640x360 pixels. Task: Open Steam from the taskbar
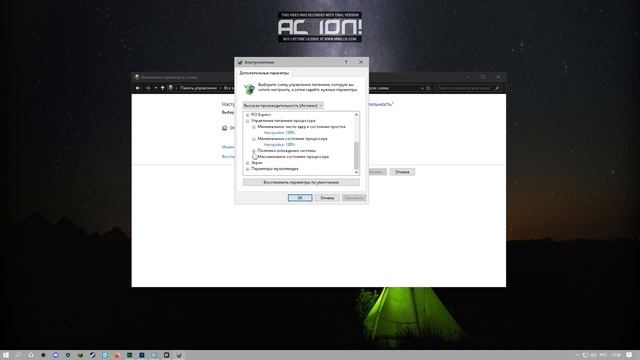(93, 355)
